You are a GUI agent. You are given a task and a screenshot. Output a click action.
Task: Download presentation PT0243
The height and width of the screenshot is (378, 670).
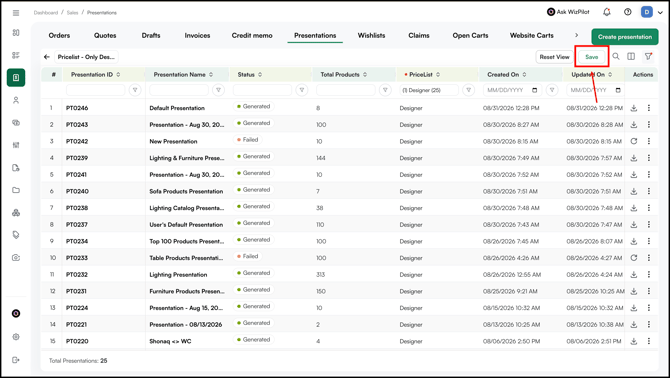634,125
